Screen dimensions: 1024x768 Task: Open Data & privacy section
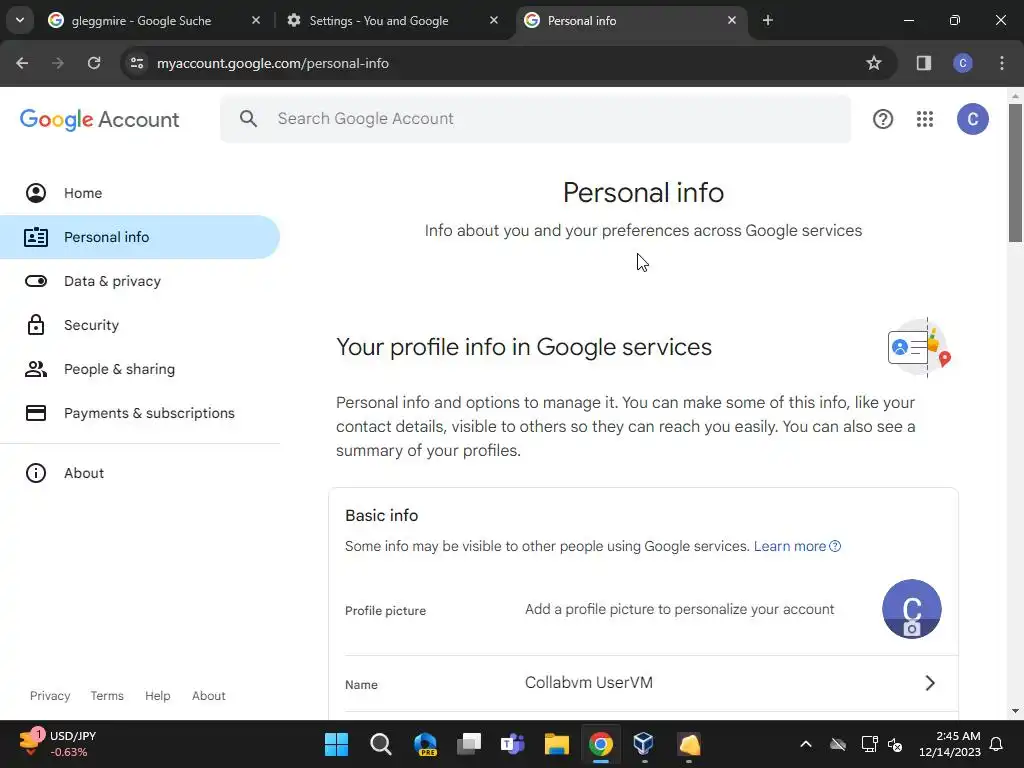click(x=140, y=281)
